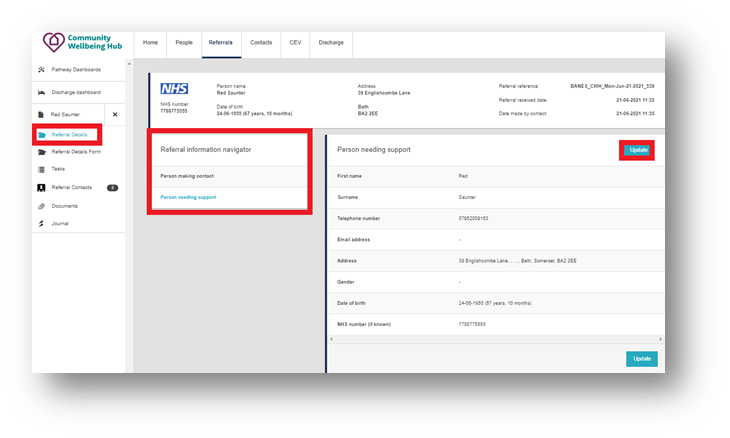Click the sidebar scroll up arrow

[129, 64]
